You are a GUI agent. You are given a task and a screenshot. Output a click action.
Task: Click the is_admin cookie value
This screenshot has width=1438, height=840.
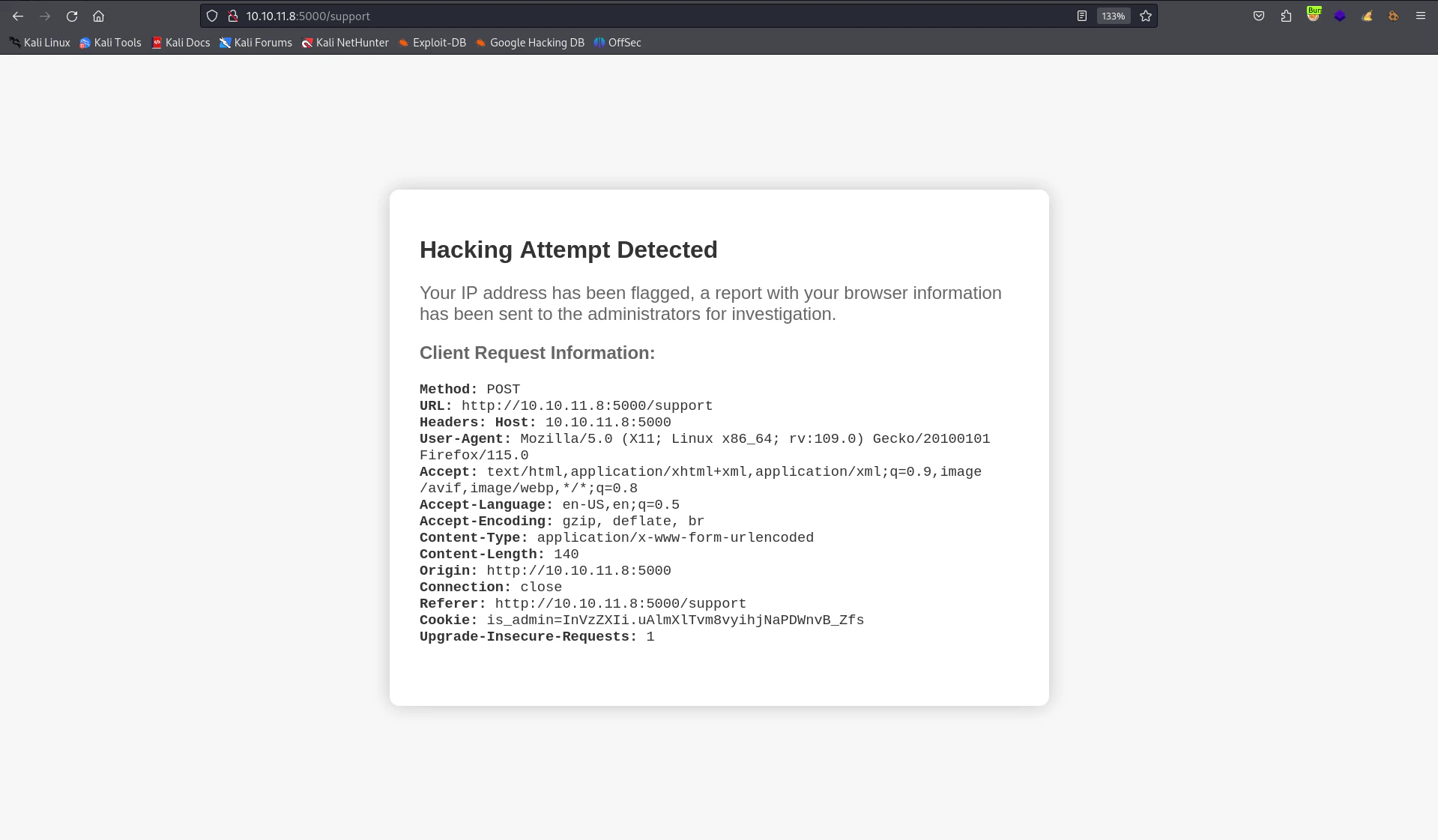tap(675, 620)
